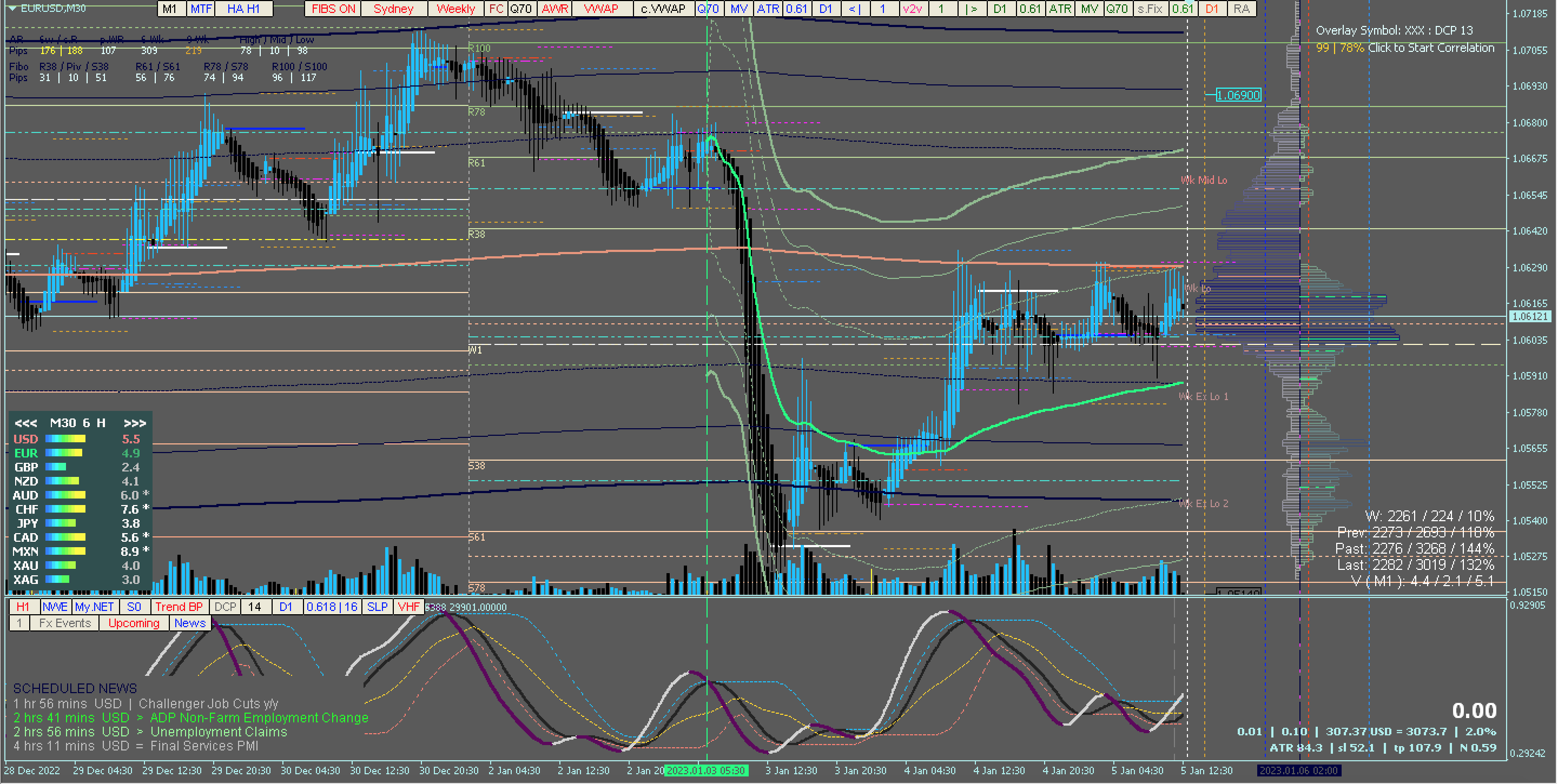Click 'Click to Start Correlation' text
The image size is (1558, 784).
click(1430, 48)
